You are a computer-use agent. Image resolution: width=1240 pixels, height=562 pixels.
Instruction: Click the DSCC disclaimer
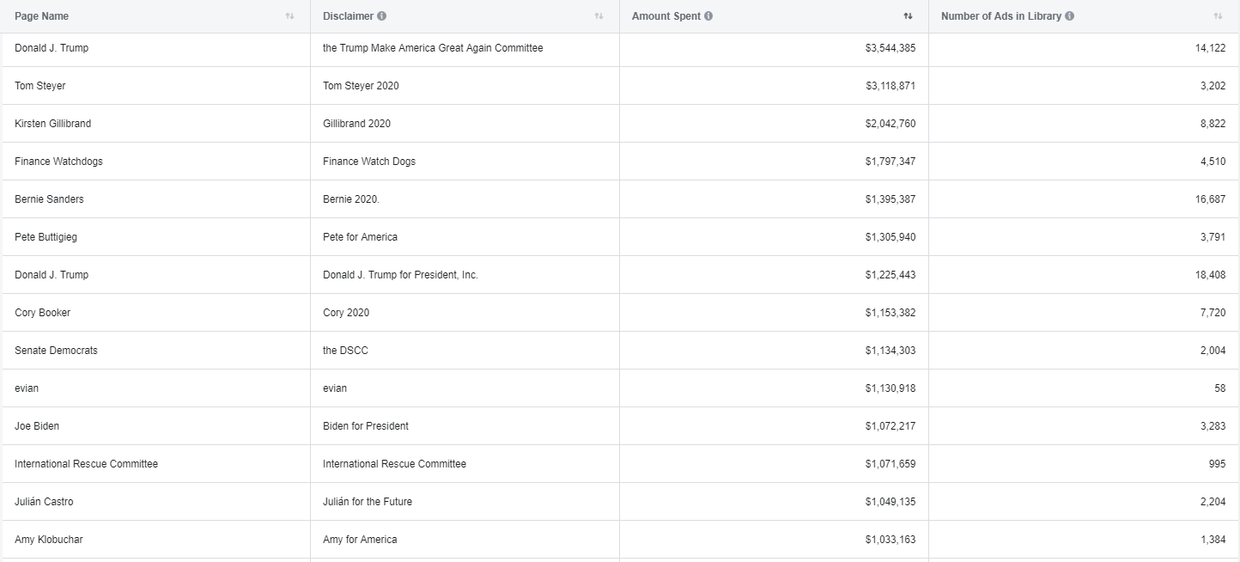[345, 351]
